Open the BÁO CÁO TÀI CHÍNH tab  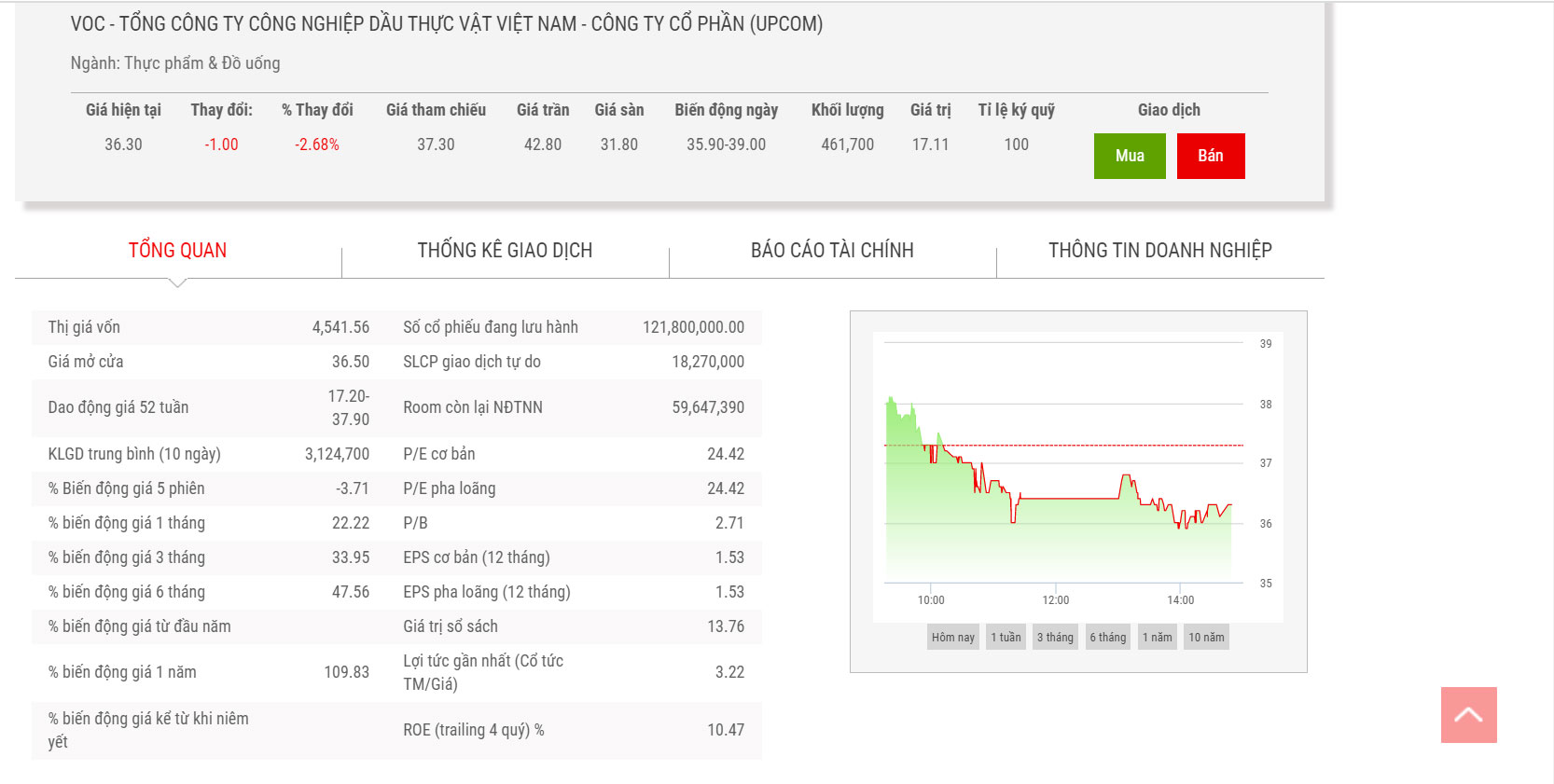pyautogui.click(x=832, y=250)
